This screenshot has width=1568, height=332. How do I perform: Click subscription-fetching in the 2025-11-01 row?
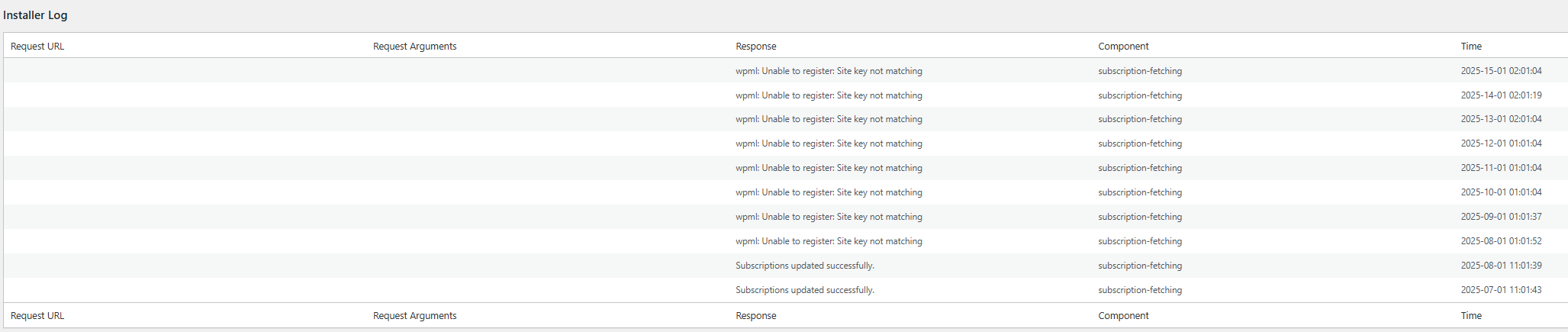click(x=1140, y=168)
